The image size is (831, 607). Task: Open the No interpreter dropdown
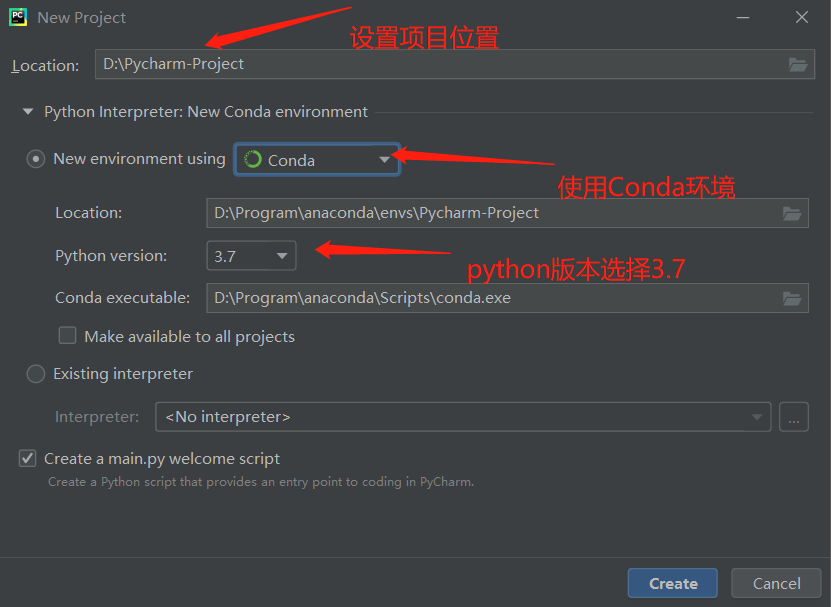coord(463,417)
